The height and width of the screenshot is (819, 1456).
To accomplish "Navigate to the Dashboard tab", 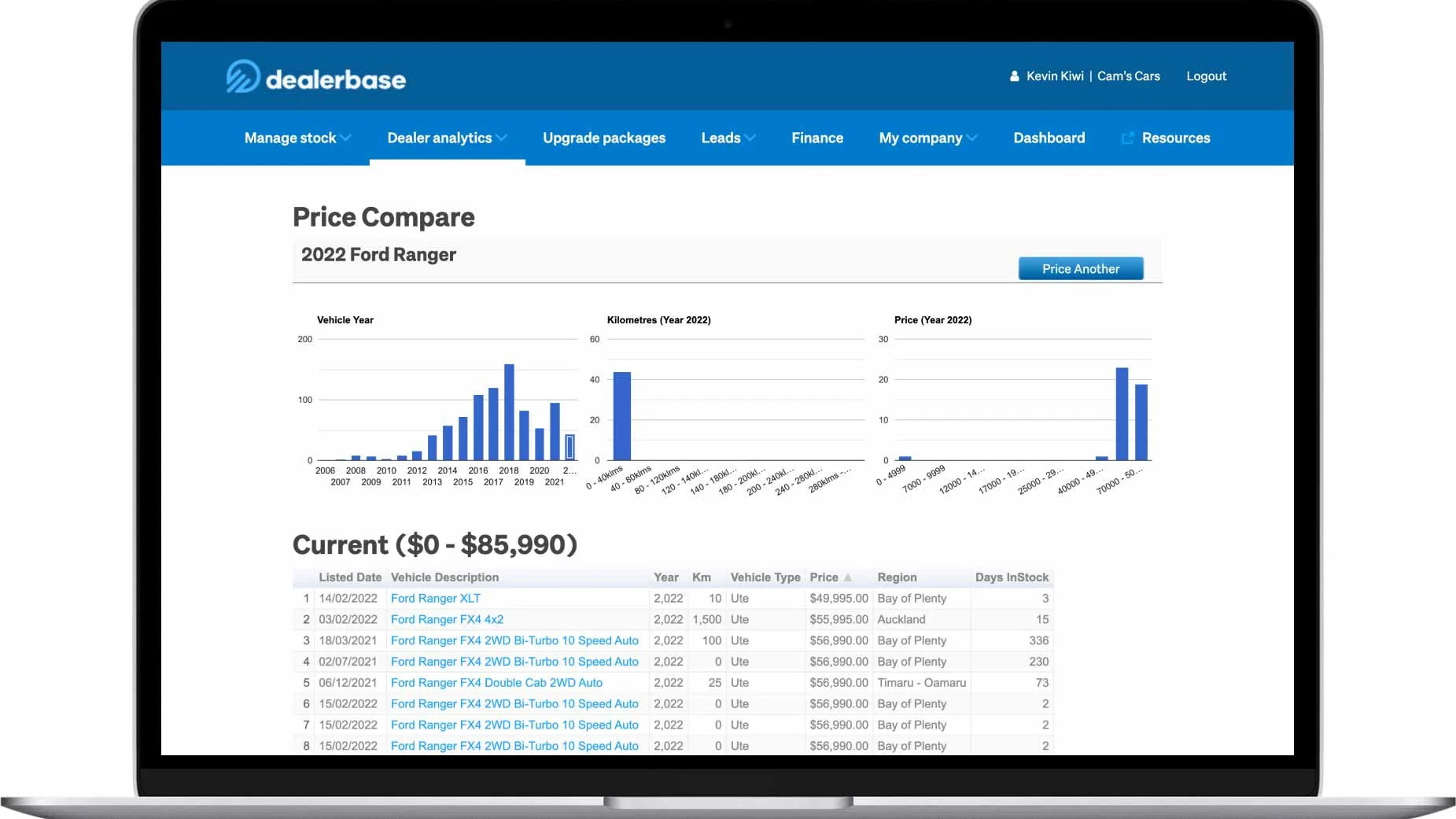I will [x=1049, y=138].
